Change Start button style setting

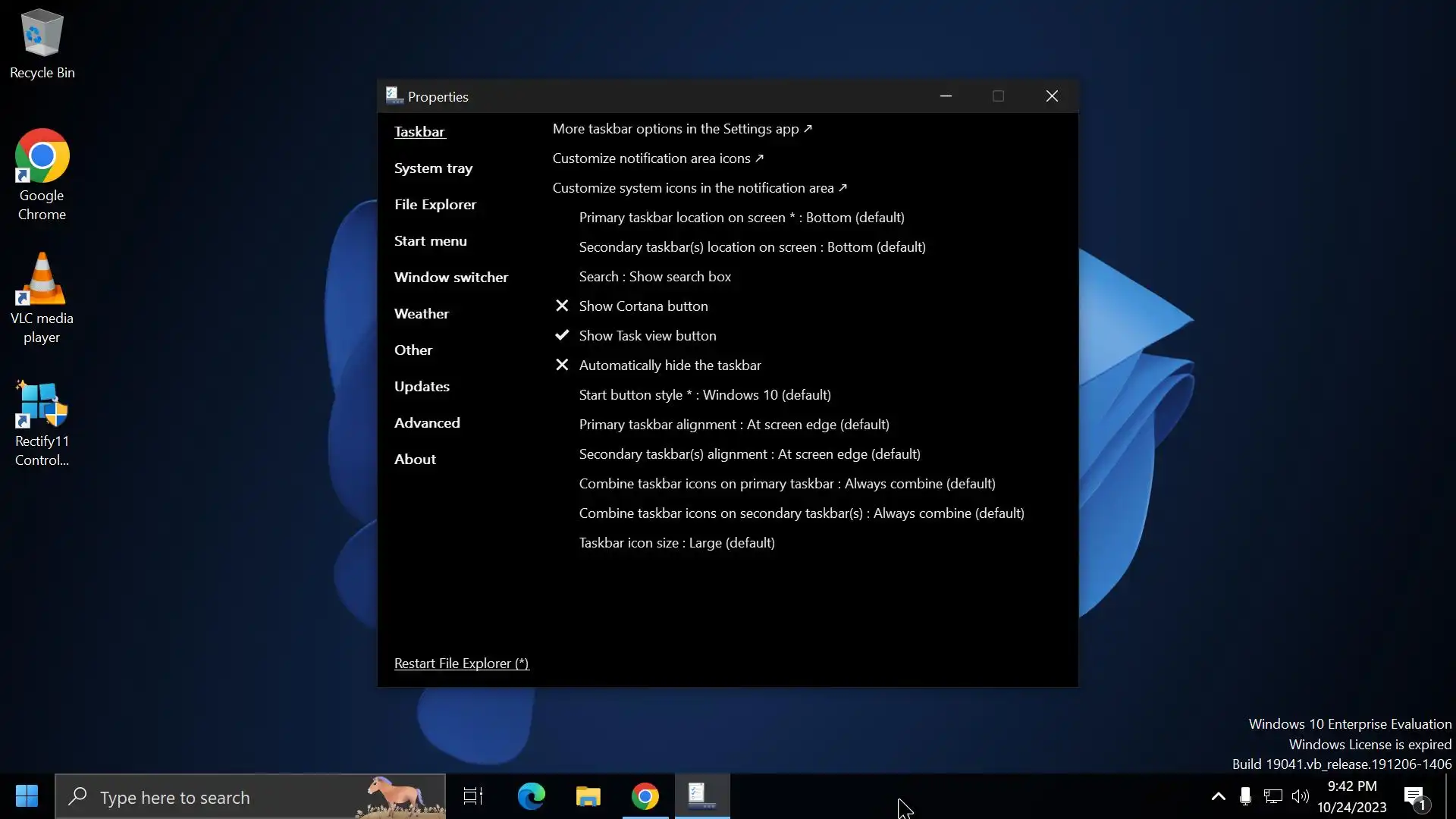pos(704,395)
